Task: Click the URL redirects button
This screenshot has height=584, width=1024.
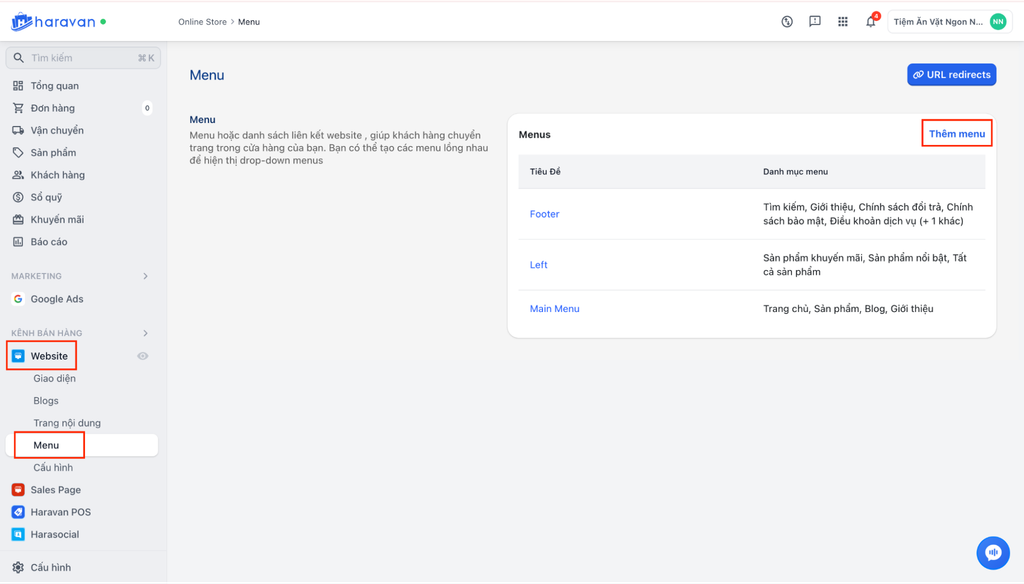Action: coord(951,75)
